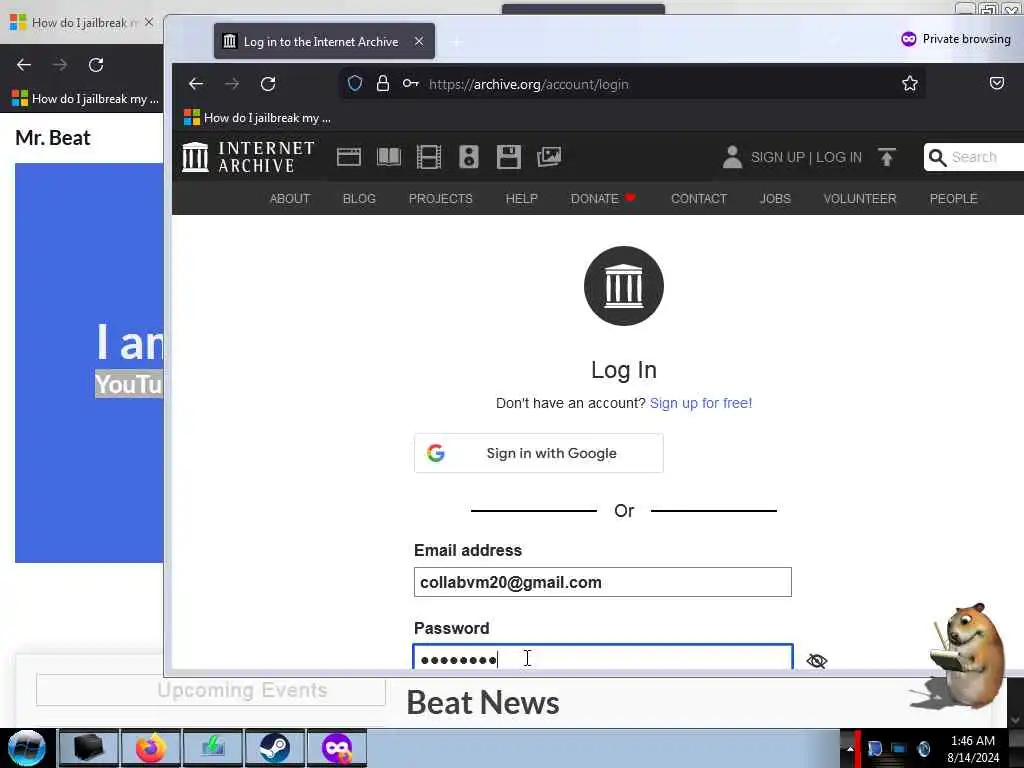
Task: Click the Upload arrow icon
Action: (x=886, y=157)
